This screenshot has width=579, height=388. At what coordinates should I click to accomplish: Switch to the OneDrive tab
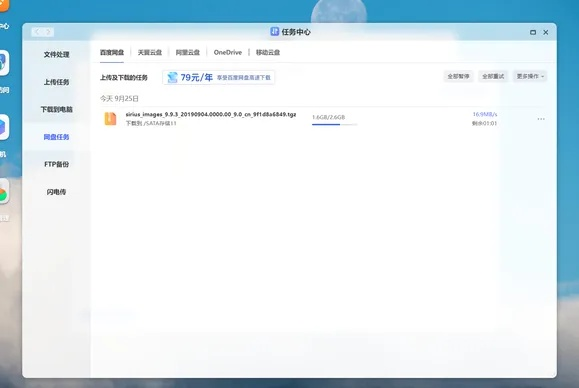point(228,52)
